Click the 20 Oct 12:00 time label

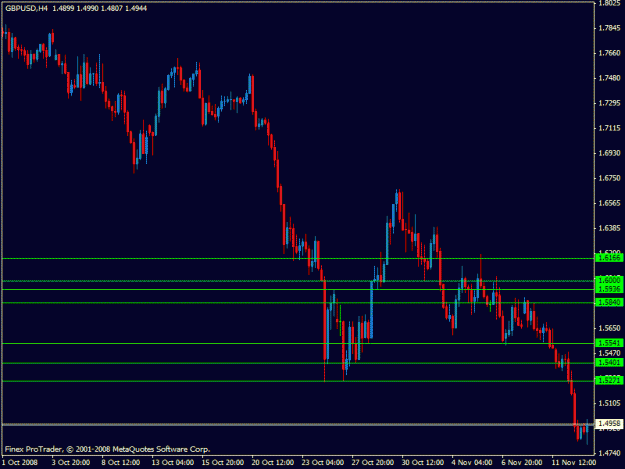click(273, 462)
